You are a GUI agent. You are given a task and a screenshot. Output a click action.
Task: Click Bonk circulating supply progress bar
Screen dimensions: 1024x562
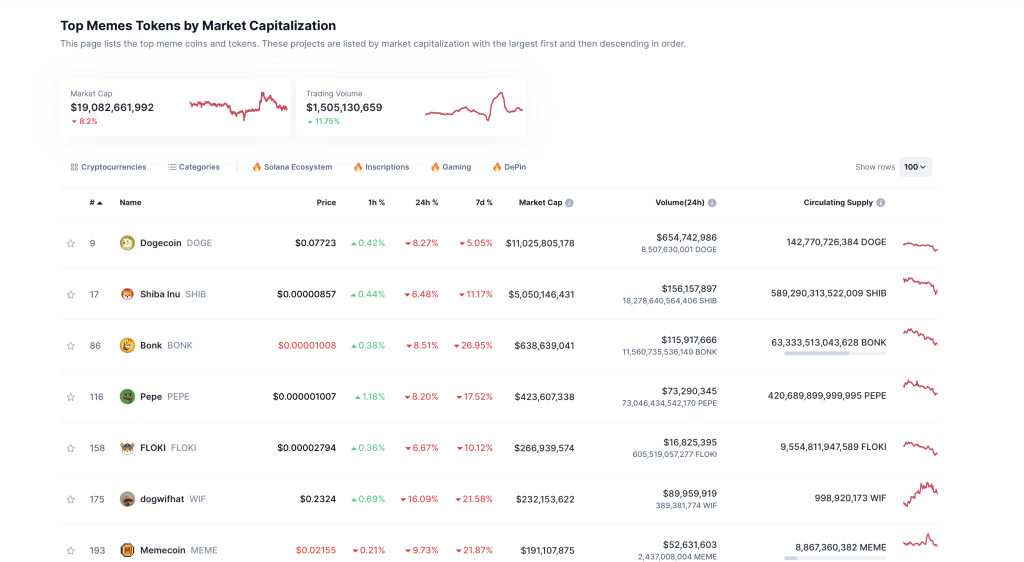835,353
